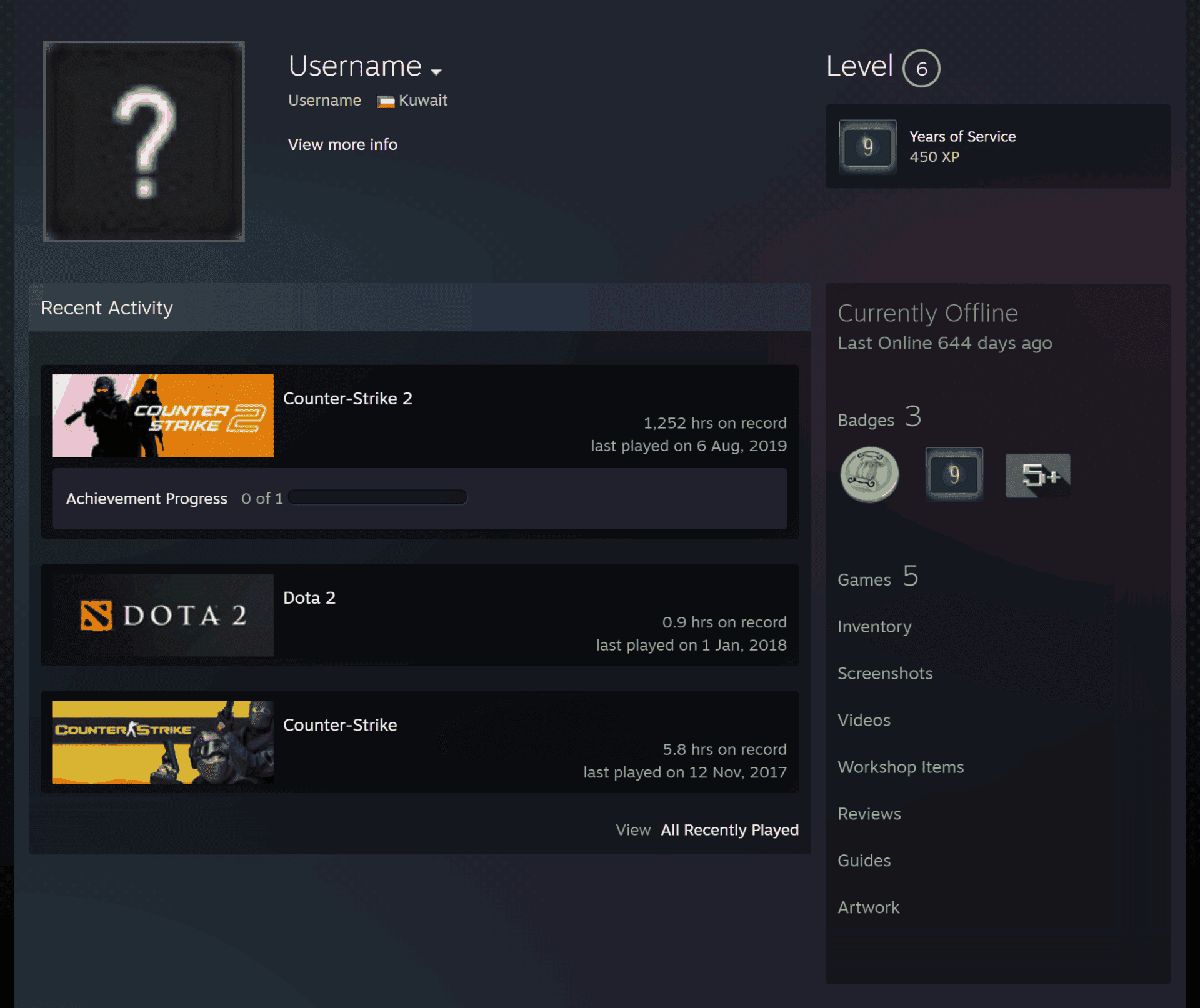Open the Games 5 link

coord(878,576)
